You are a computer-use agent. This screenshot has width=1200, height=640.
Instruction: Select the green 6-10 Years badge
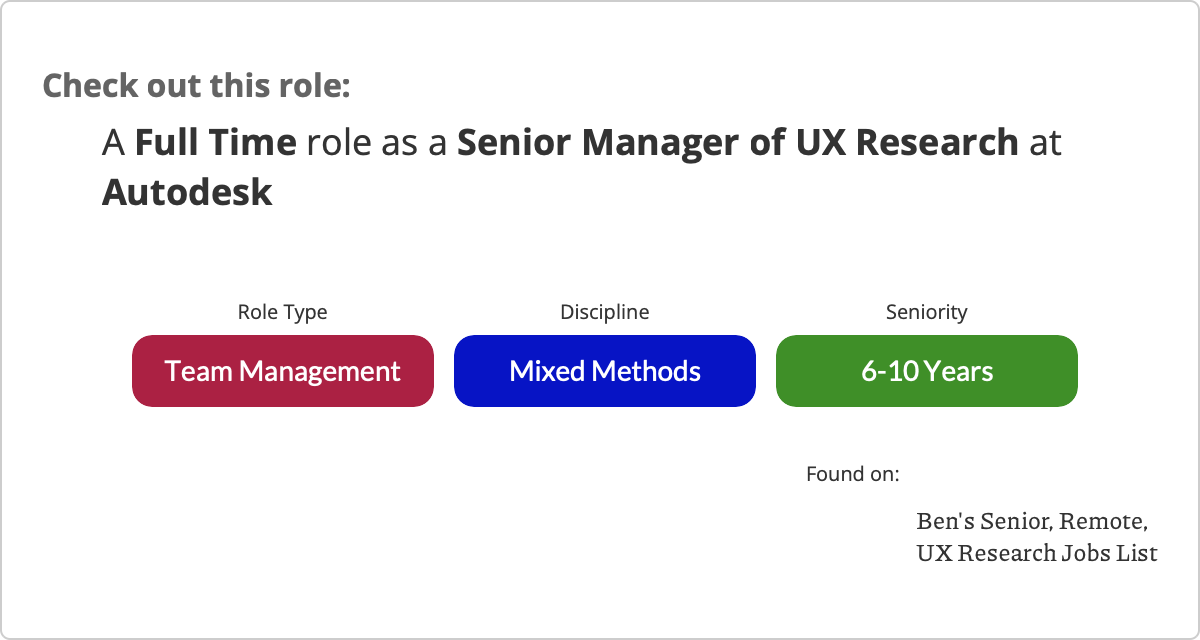pyautogui.click(x=926, y=371)
